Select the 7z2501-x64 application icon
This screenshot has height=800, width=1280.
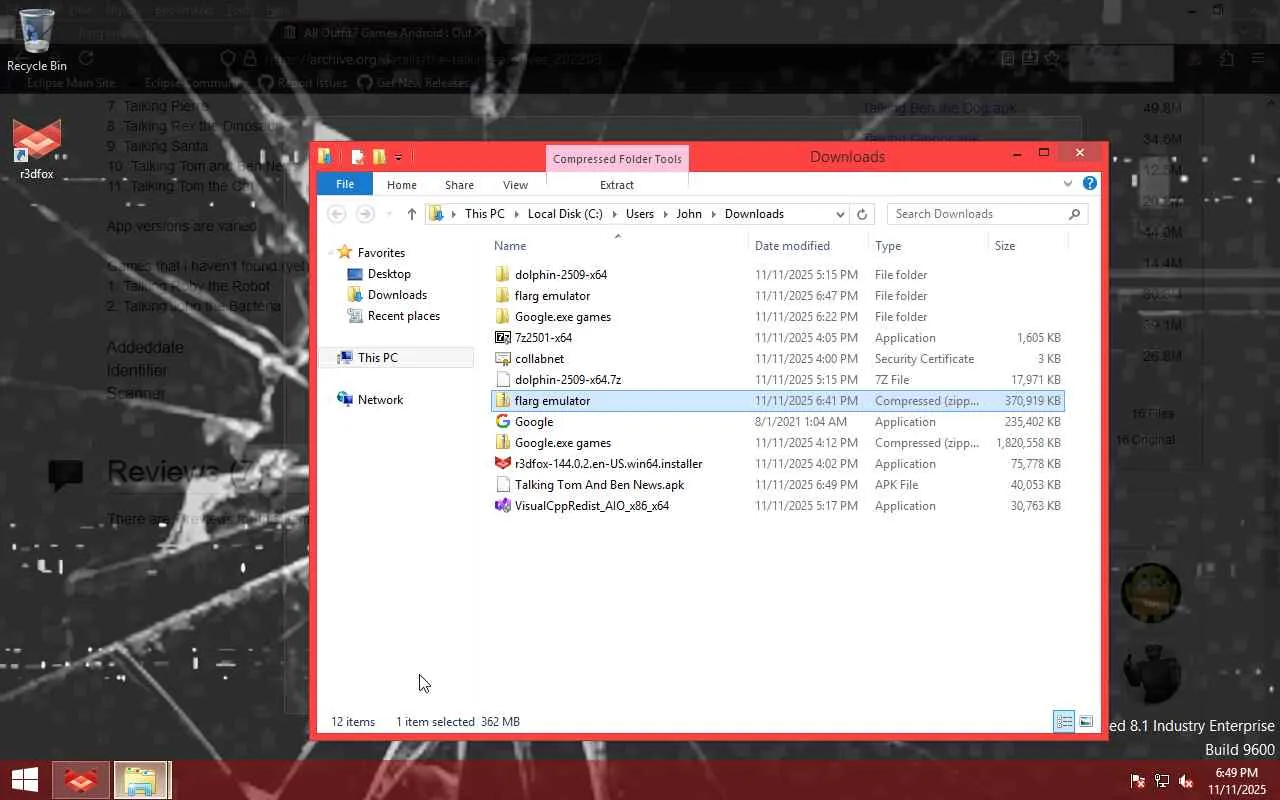coord(503,338)
